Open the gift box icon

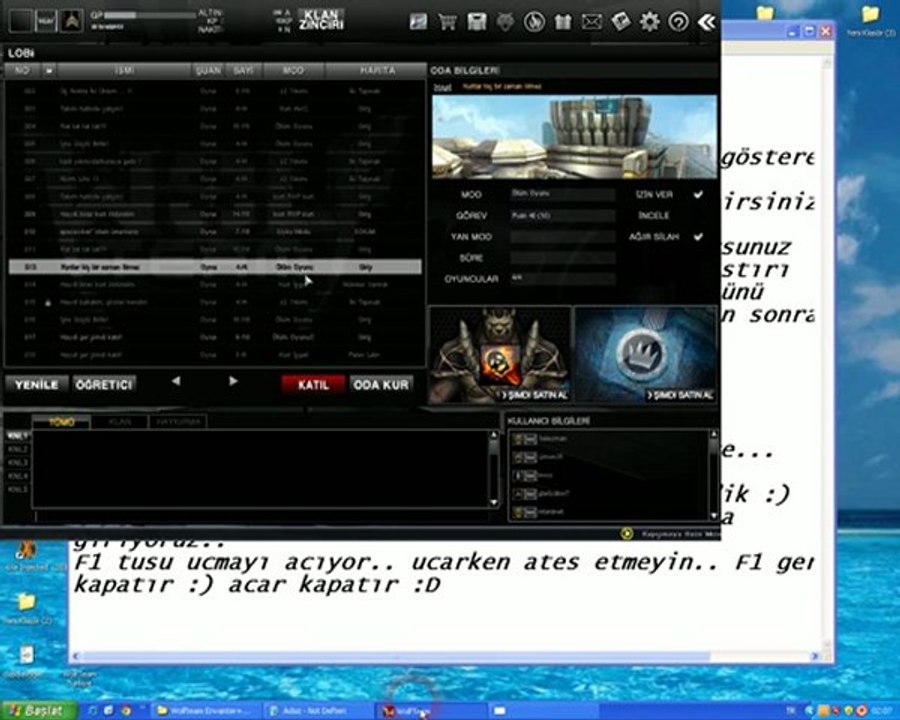(x=562, y=22)
